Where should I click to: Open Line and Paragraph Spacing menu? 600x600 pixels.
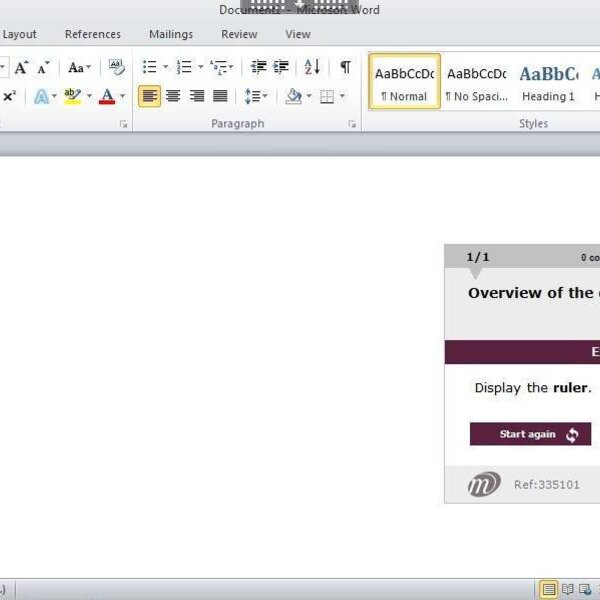(256, 96)
